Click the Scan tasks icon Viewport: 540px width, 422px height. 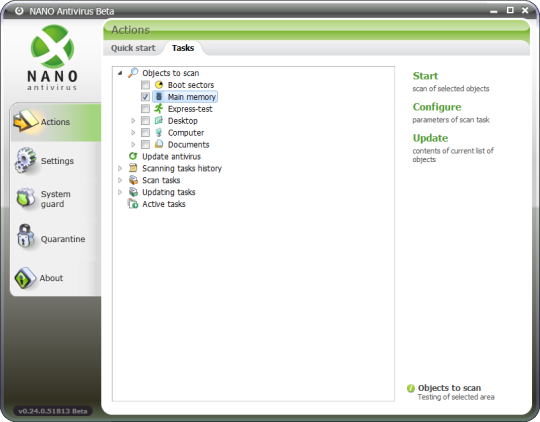pyautogui.click(x=133, y=180)
